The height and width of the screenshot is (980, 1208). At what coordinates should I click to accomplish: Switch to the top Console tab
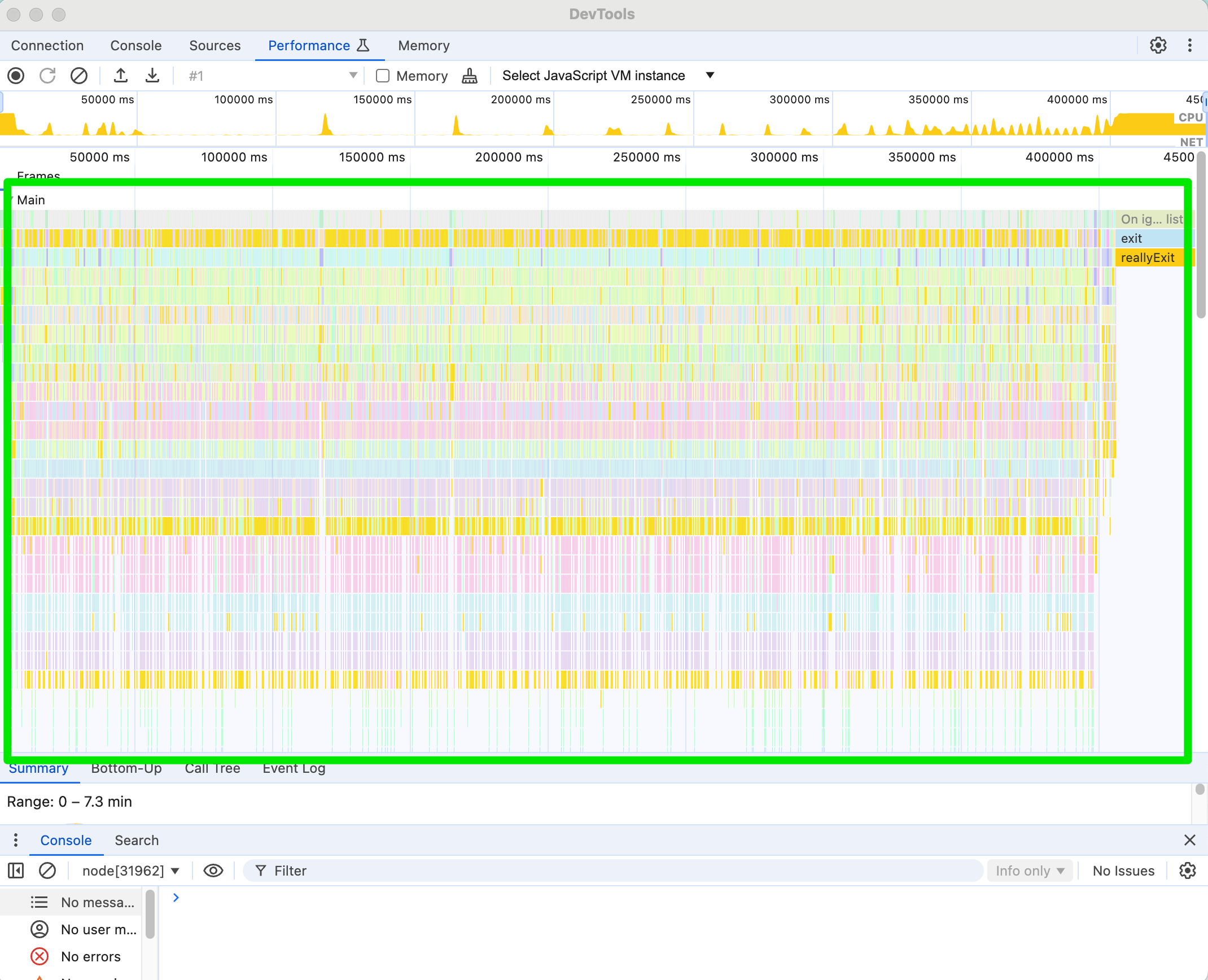[136, 45]
